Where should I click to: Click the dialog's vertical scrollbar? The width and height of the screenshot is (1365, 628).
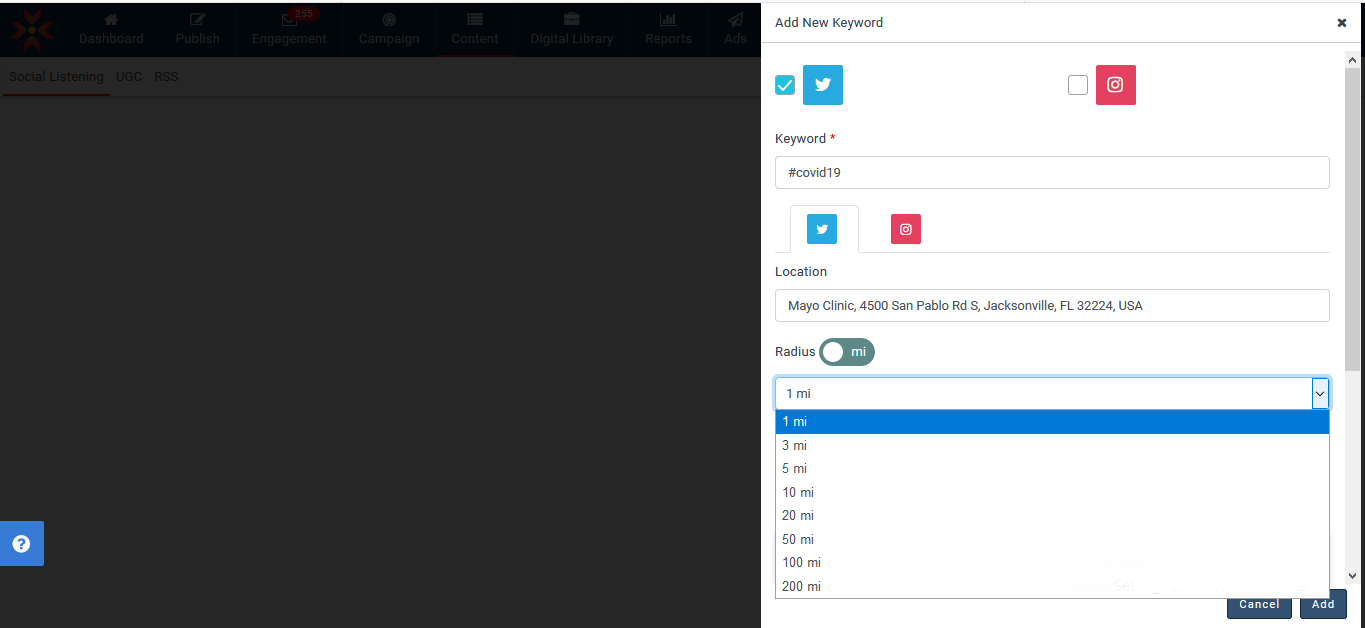pyautogui.click(x=1352, y=220)
